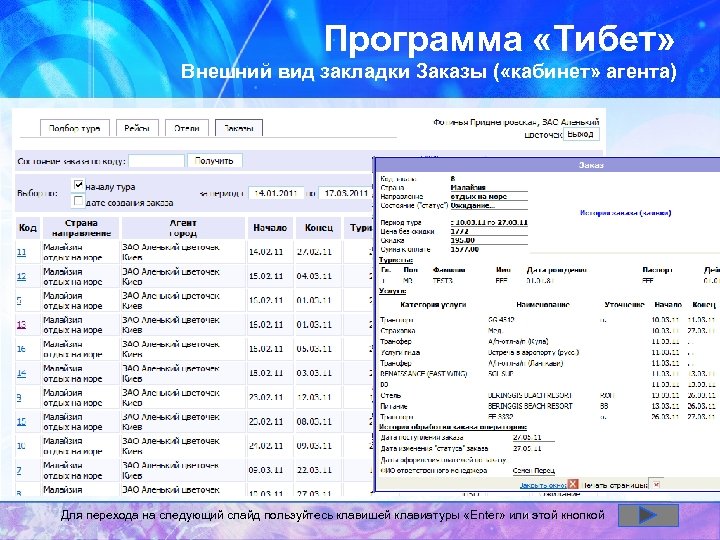Image resolution: width=720 pixels, height=540 pixels.
Task: Click the red close-window X icon in Заказ popup
Action: coord(573,484)
